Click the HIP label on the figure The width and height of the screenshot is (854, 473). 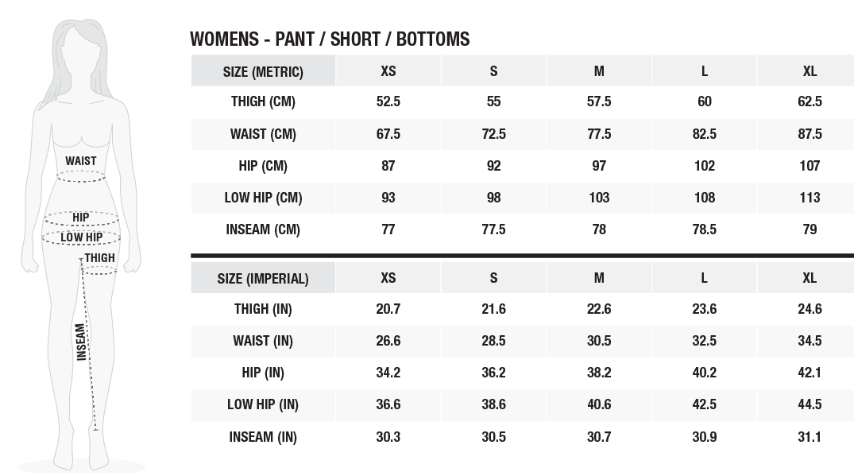[81, 217]
